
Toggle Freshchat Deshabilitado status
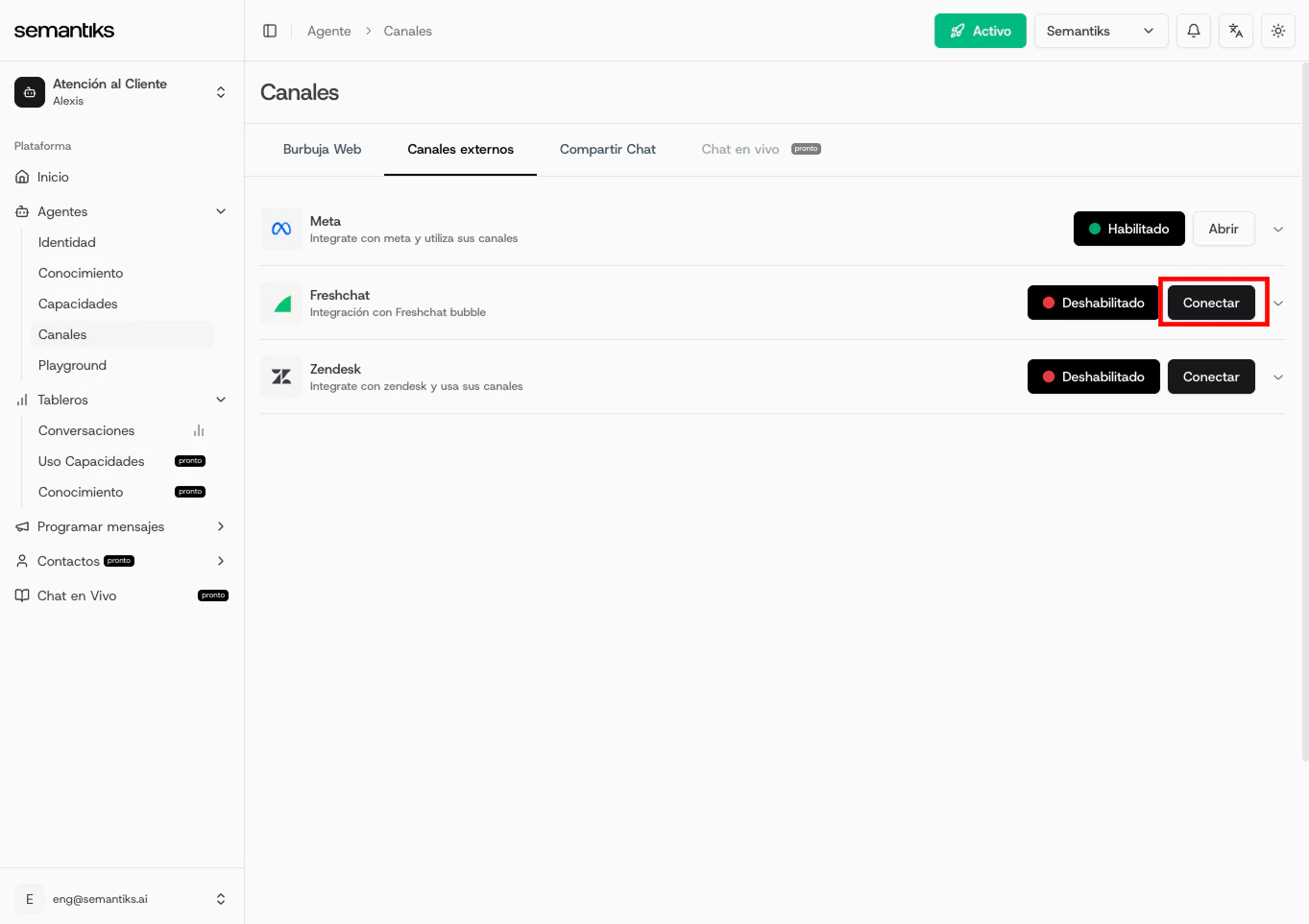(x=1093, y=303)
